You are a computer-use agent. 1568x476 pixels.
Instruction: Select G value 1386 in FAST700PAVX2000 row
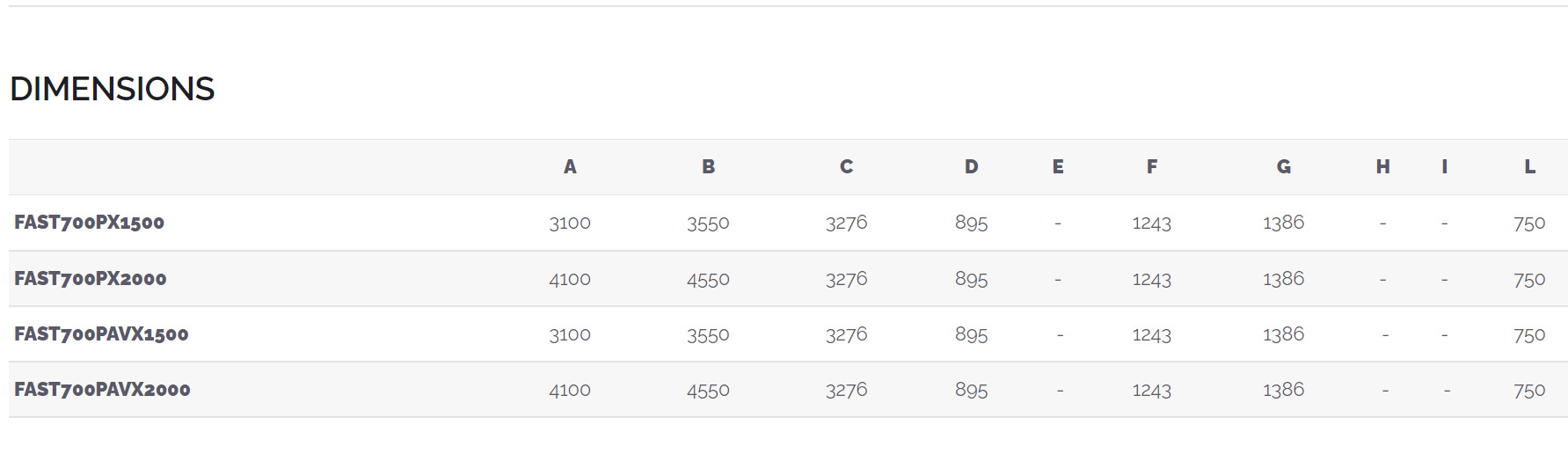click(1284, 390)
